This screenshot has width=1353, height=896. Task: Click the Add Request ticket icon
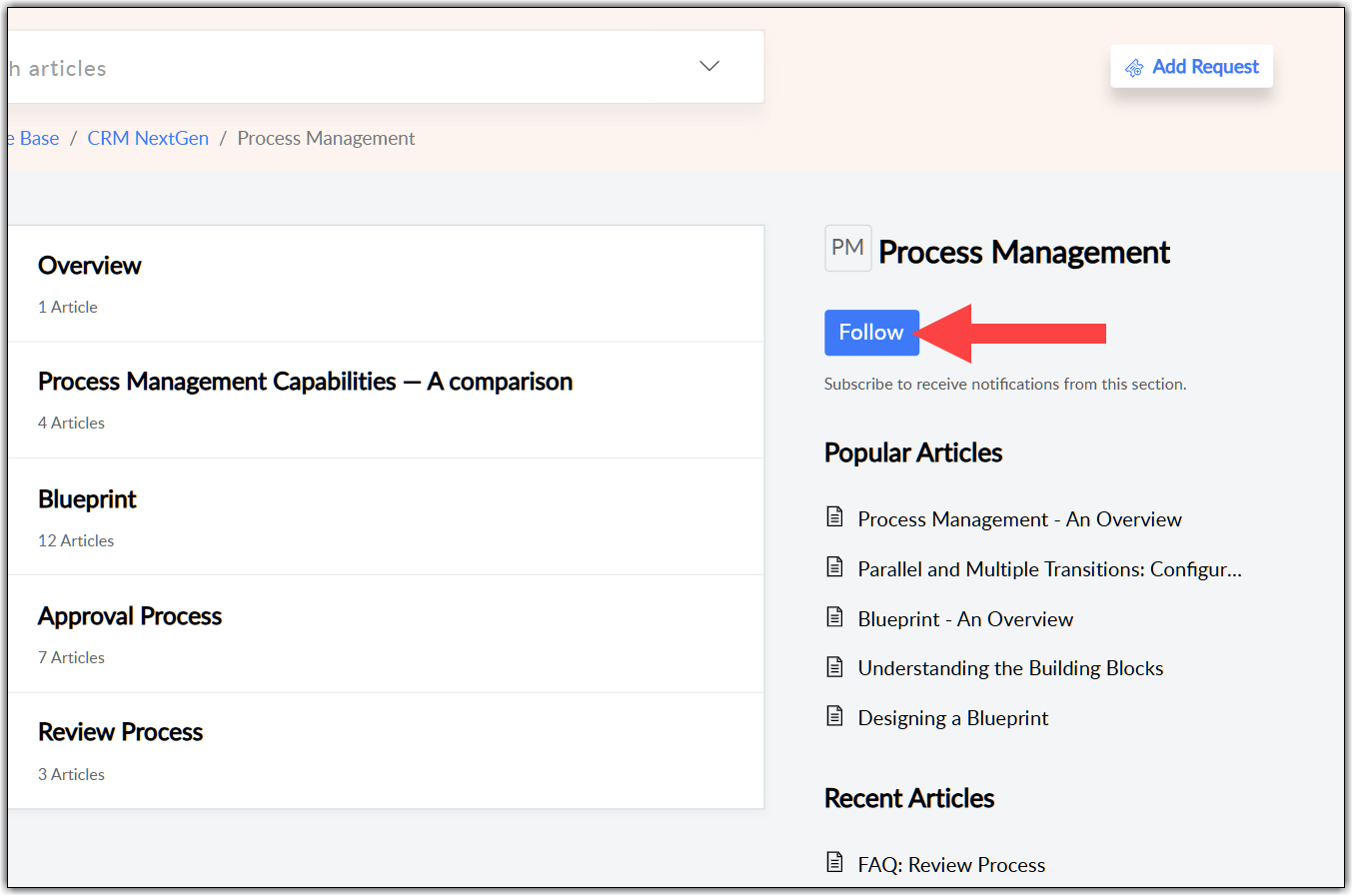(x=1134, y=68)
